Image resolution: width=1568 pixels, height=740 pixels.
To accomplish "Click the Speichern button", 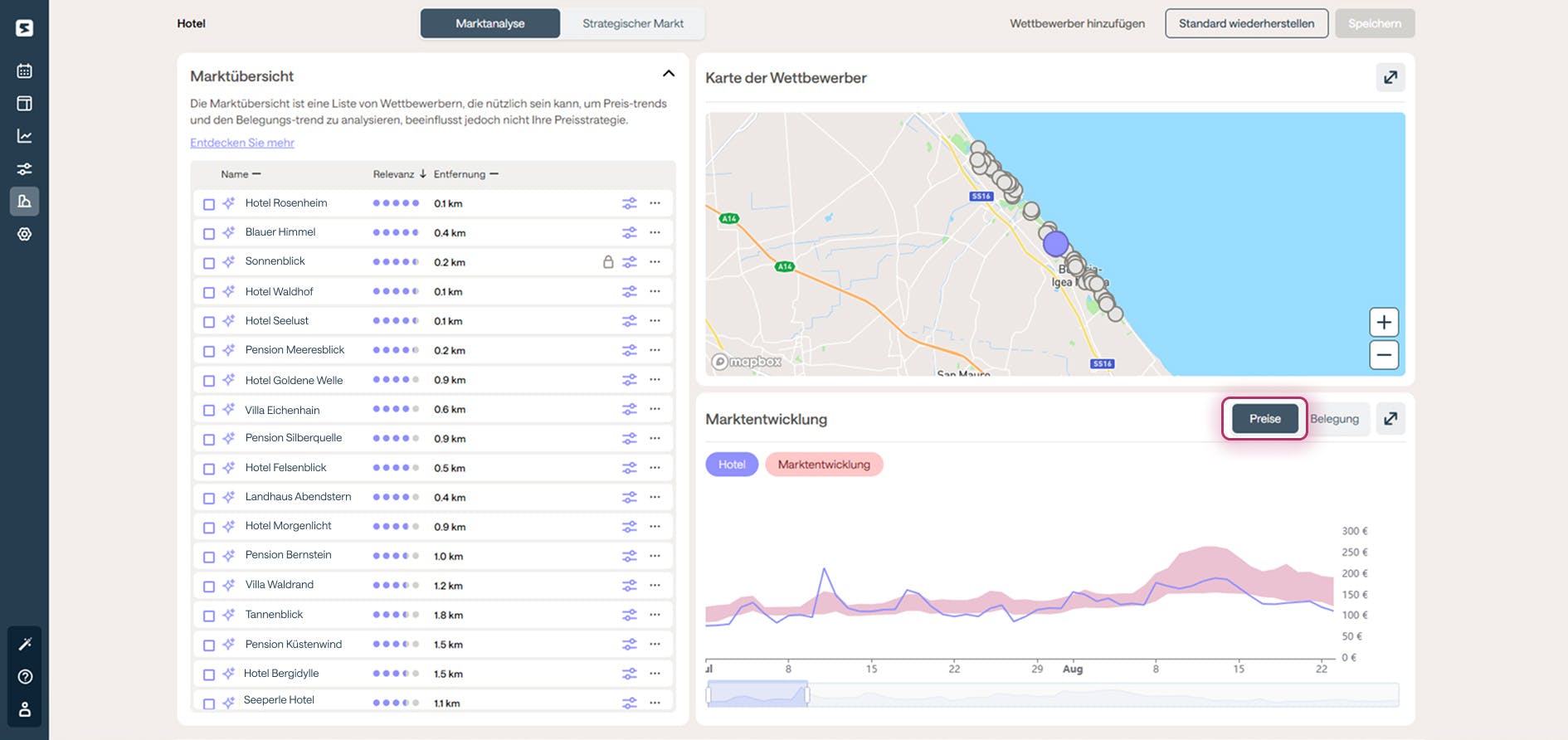I will [1375, 23].
